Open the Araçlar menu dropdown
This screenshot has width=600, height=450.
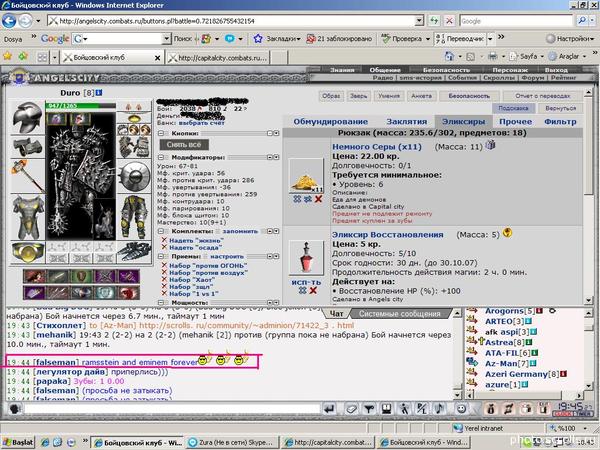click(x=584, y=57)
